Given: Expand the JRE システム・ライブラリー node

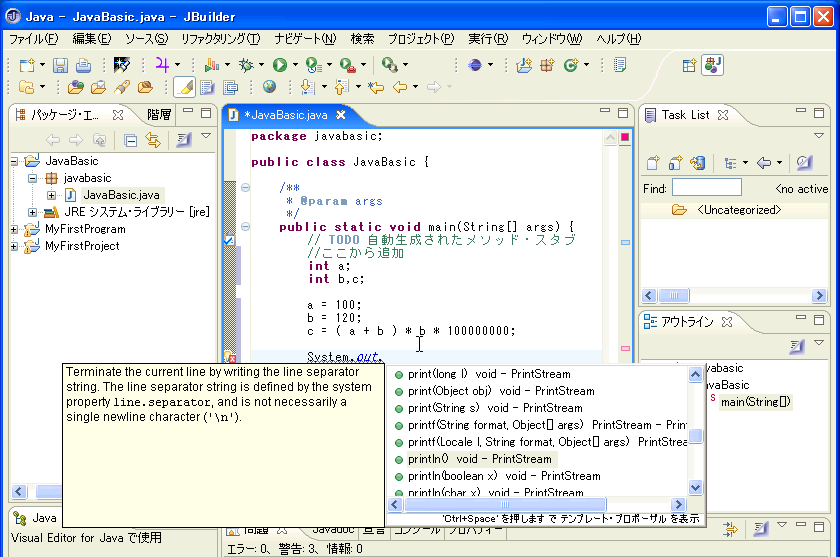Looking at the screenshot, I should pos(33,212).
